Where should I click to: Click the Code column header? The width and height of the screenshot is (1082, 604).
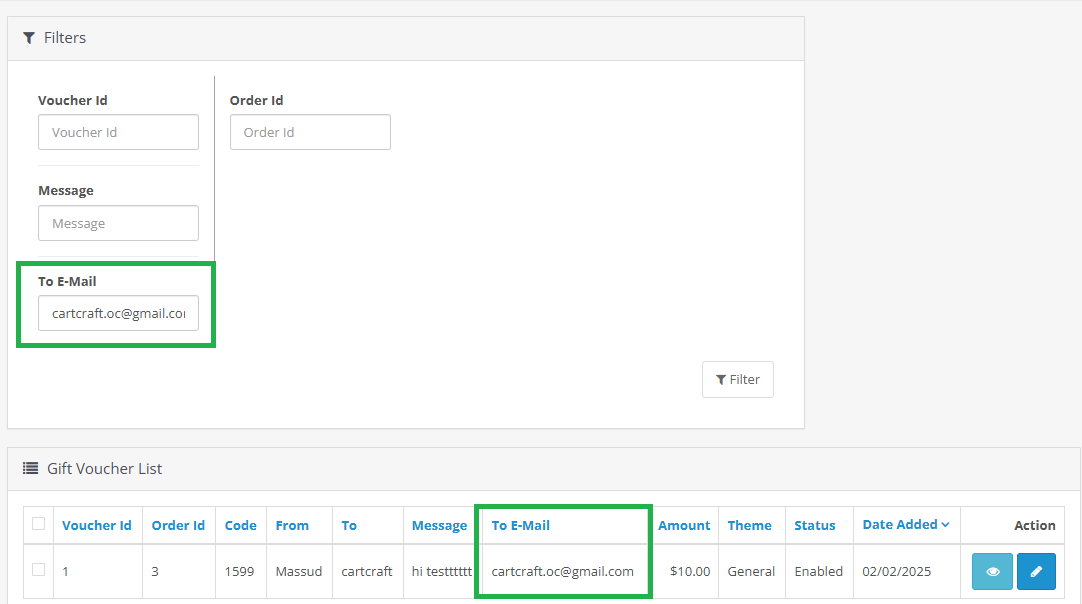(240, 526)
